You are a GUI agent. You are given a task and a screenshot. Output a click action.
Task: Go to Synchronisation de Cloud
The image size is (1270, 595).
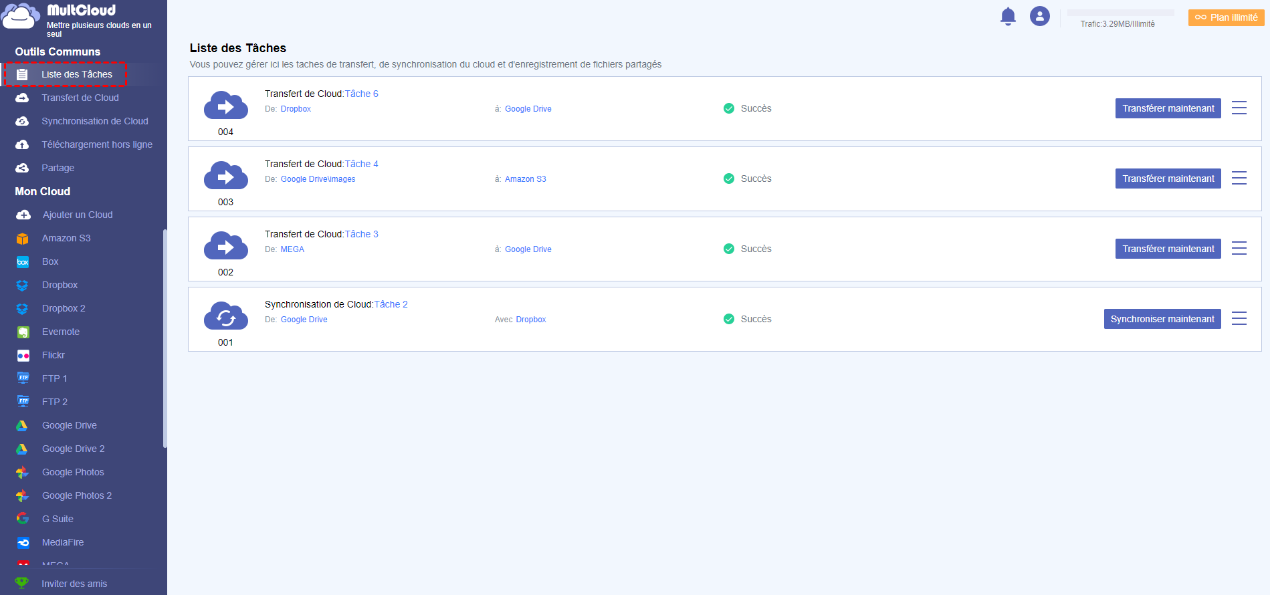(x=95, y=121)
